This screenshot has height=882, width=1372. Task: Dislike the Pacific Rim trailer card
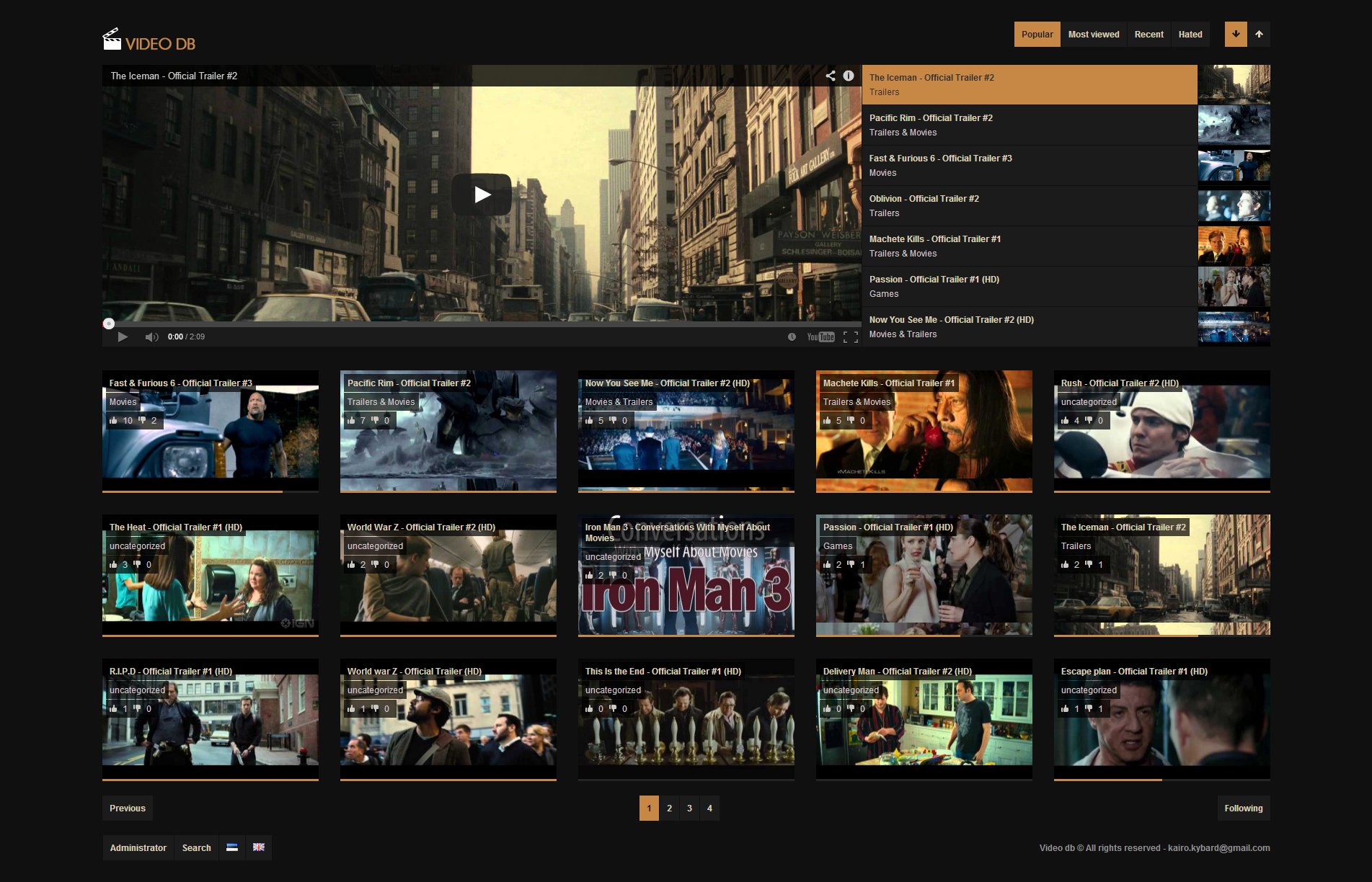[375, 420]
